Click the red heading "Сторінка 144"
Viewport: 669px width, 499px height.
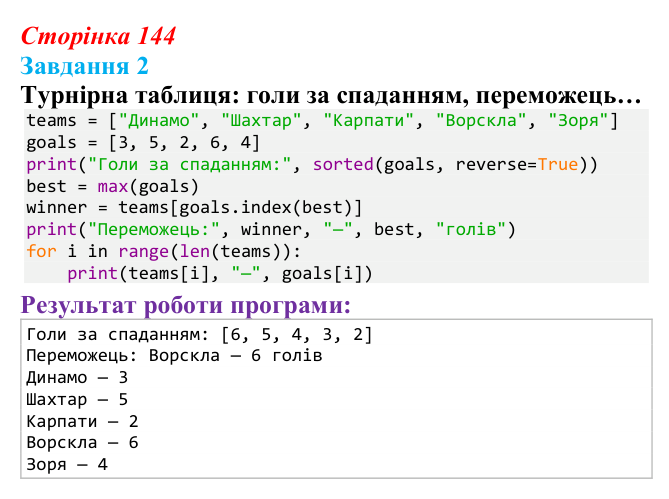(x=98, y=36)
